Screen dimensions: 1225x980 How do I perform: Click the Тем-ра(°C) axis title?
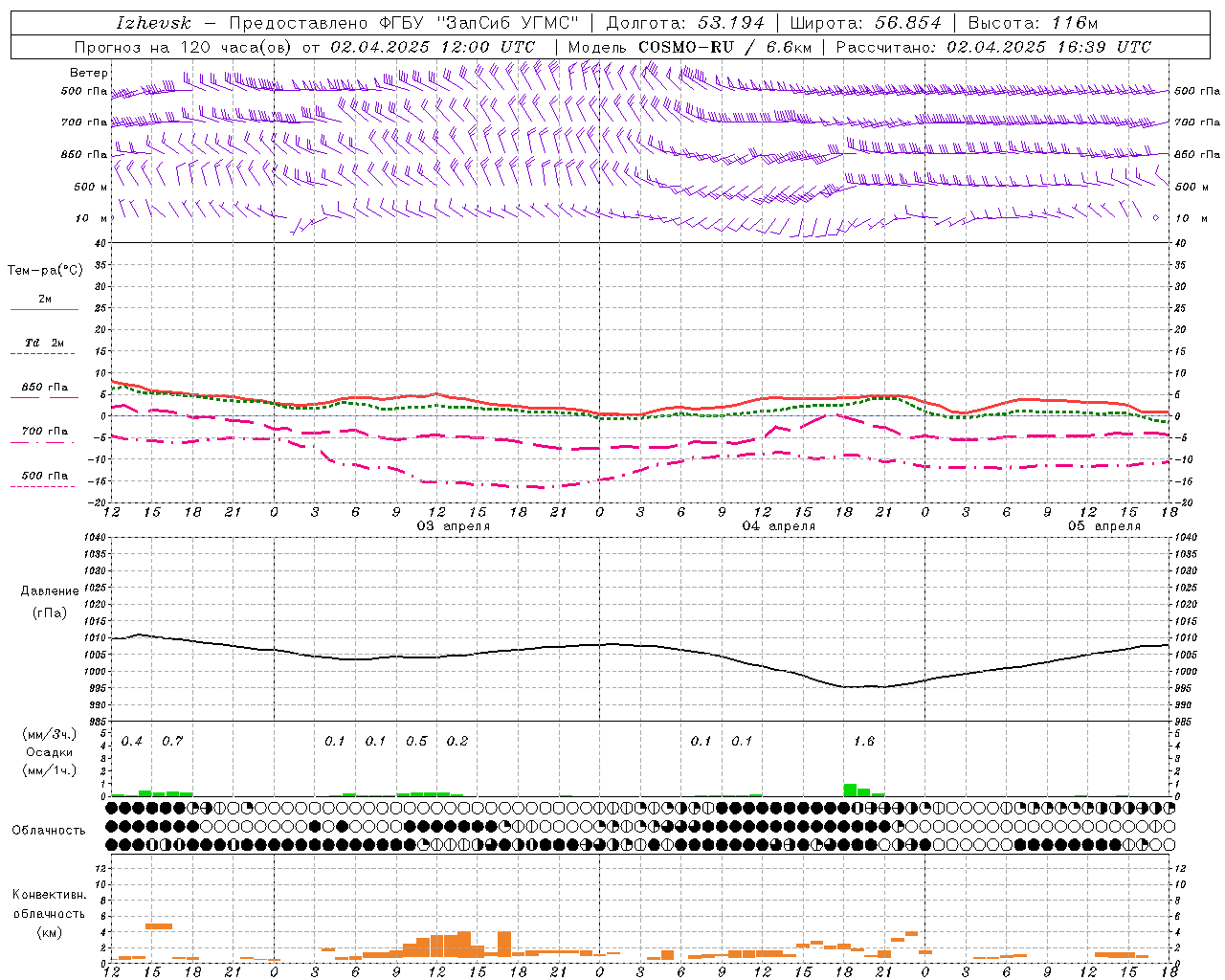point(45,271)
